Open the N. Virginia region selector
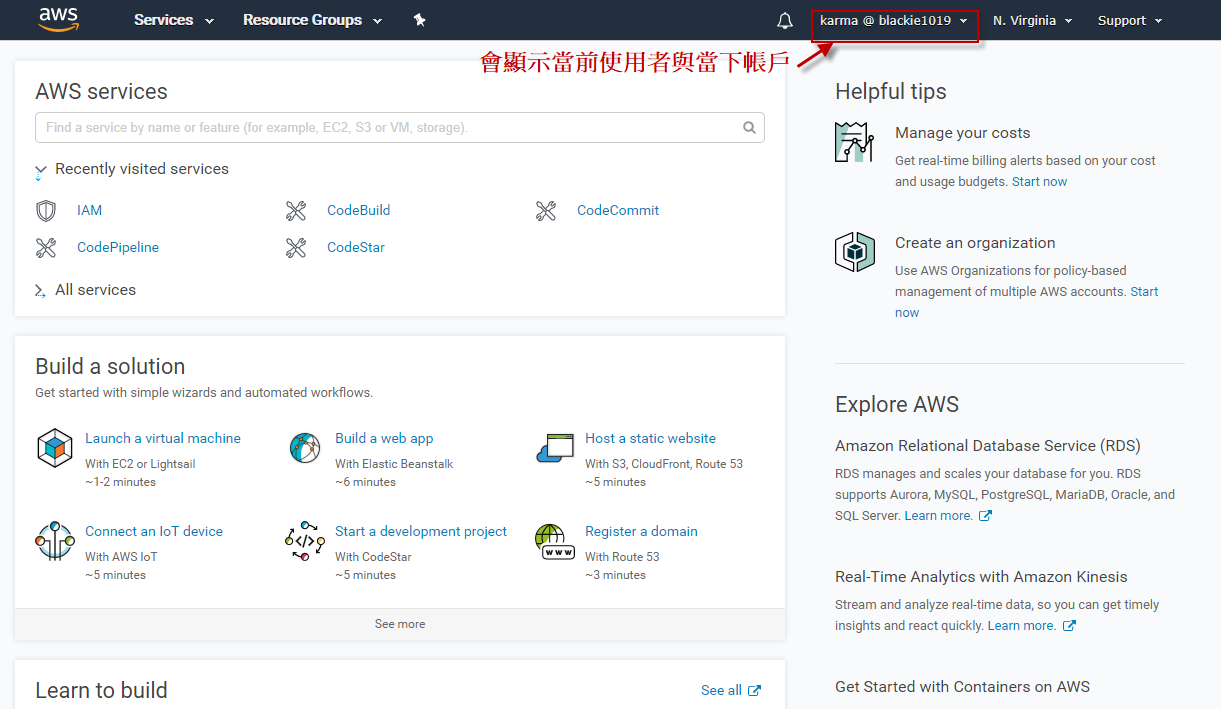Image resolution: width=1221 pixels, height=709 pixels. [x=1032, y=21]
